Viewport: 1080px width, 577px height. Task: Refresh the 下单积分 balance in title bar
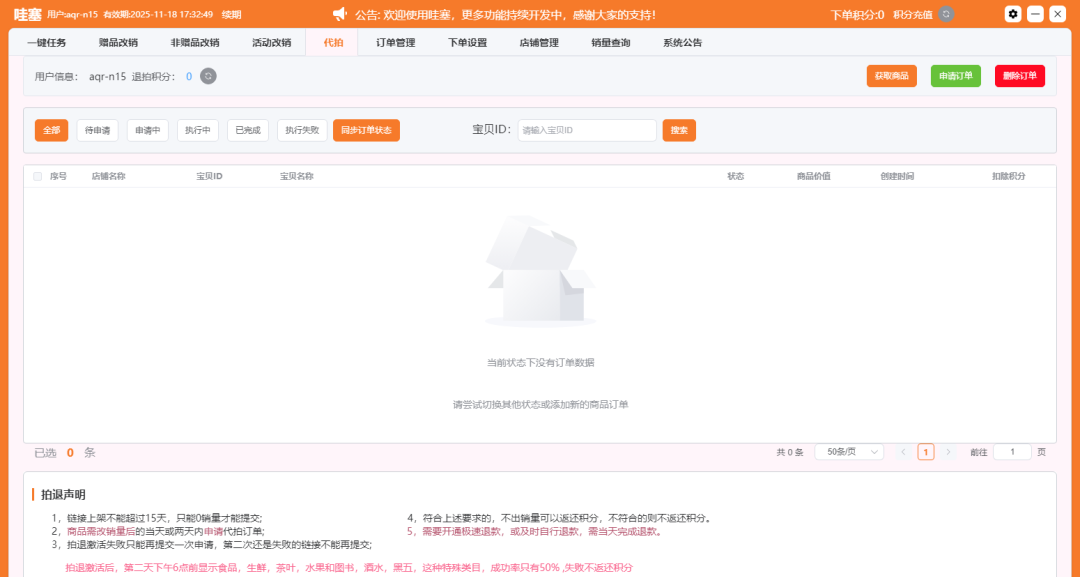(x=946, y=14)
